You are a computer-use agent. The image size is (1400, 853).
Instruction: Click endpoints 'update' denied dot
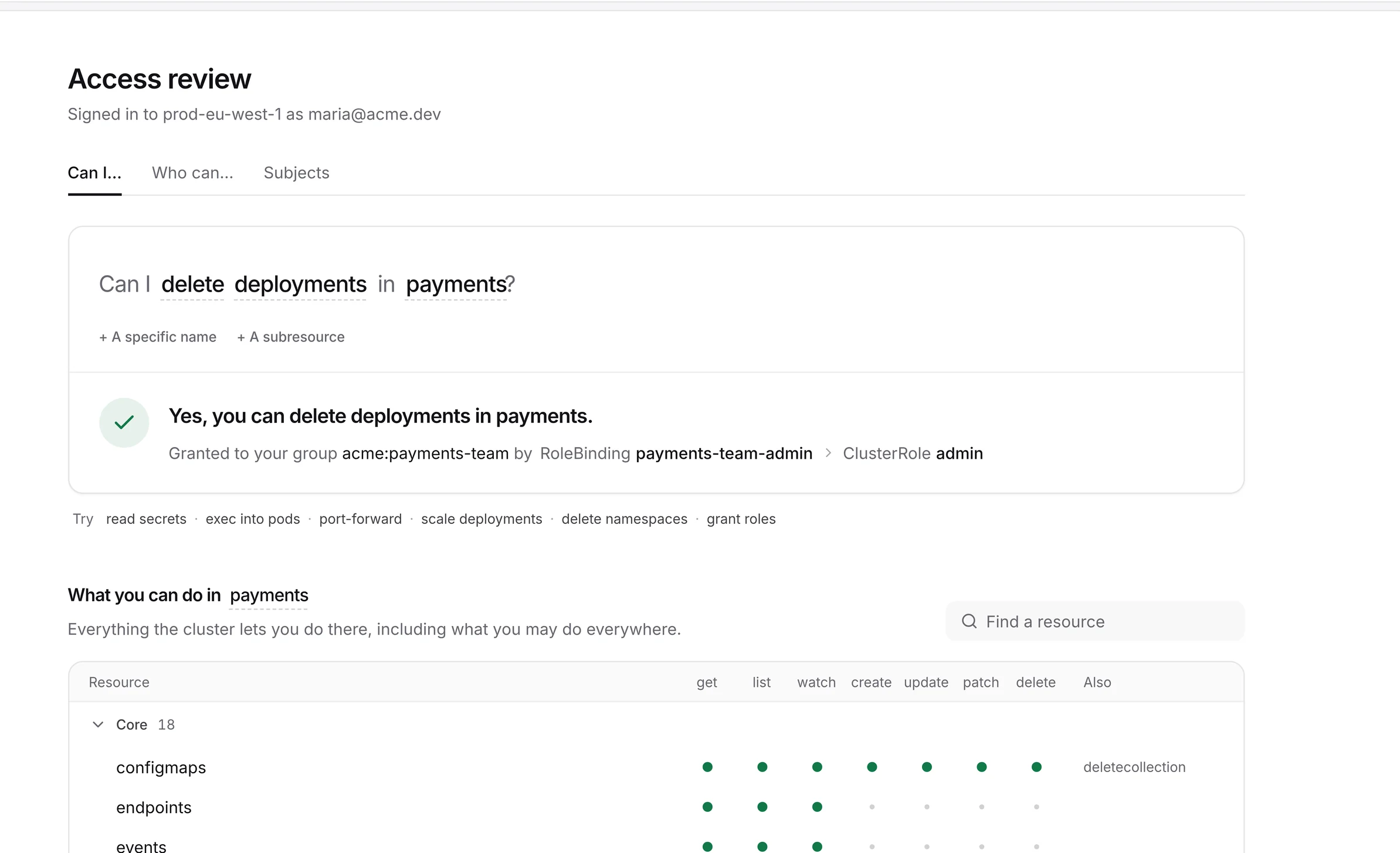click(927, 807)
